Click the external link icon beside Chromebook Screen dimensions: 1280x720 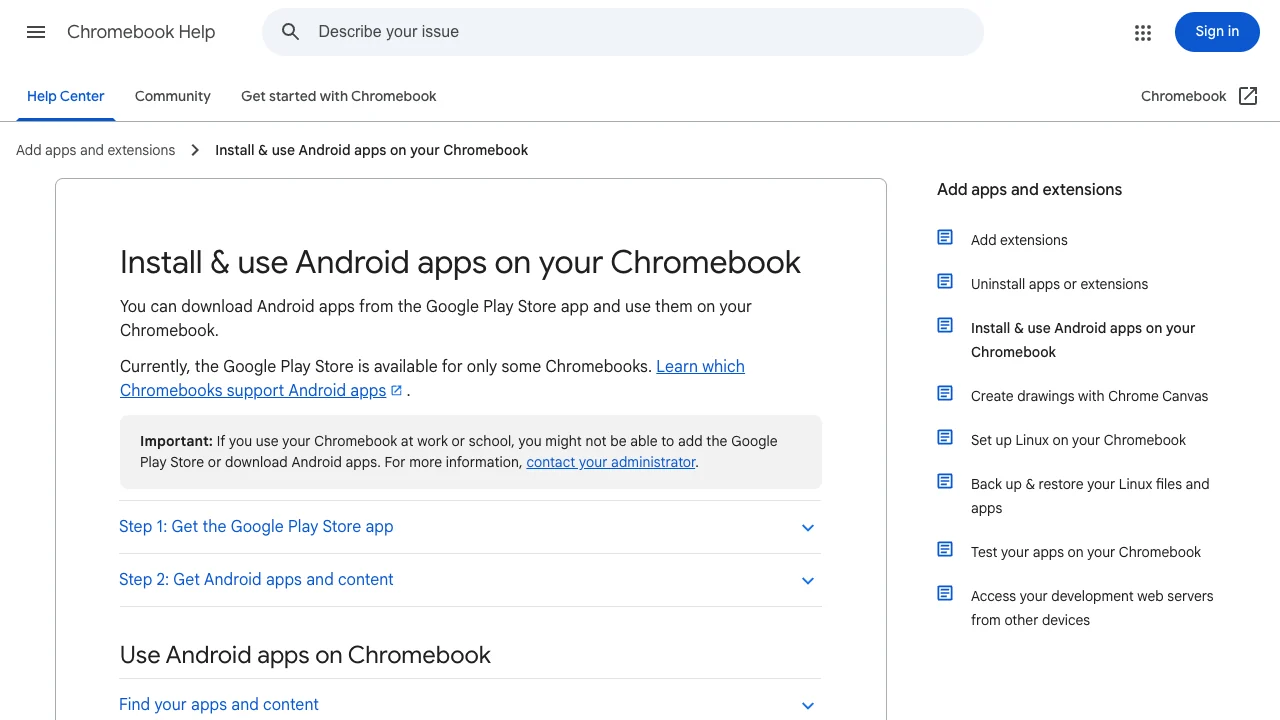1248,96
